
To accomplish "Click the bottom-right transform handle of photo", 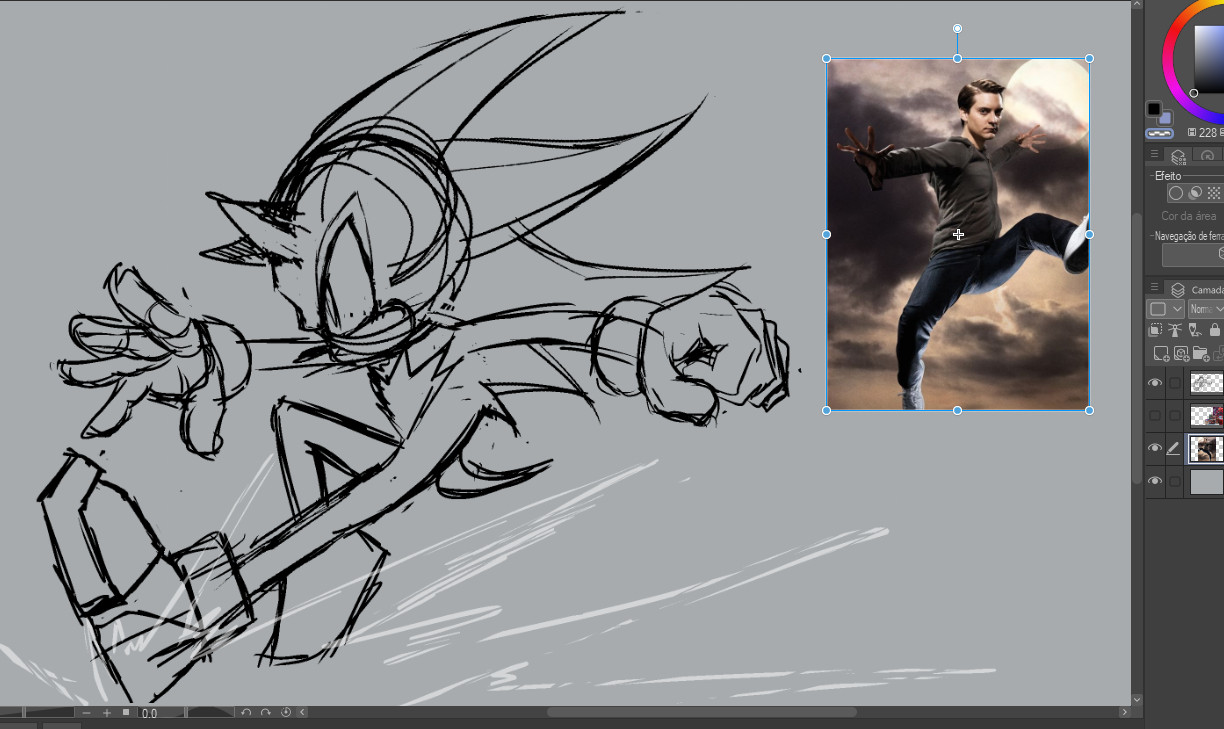I will 1089,410.
